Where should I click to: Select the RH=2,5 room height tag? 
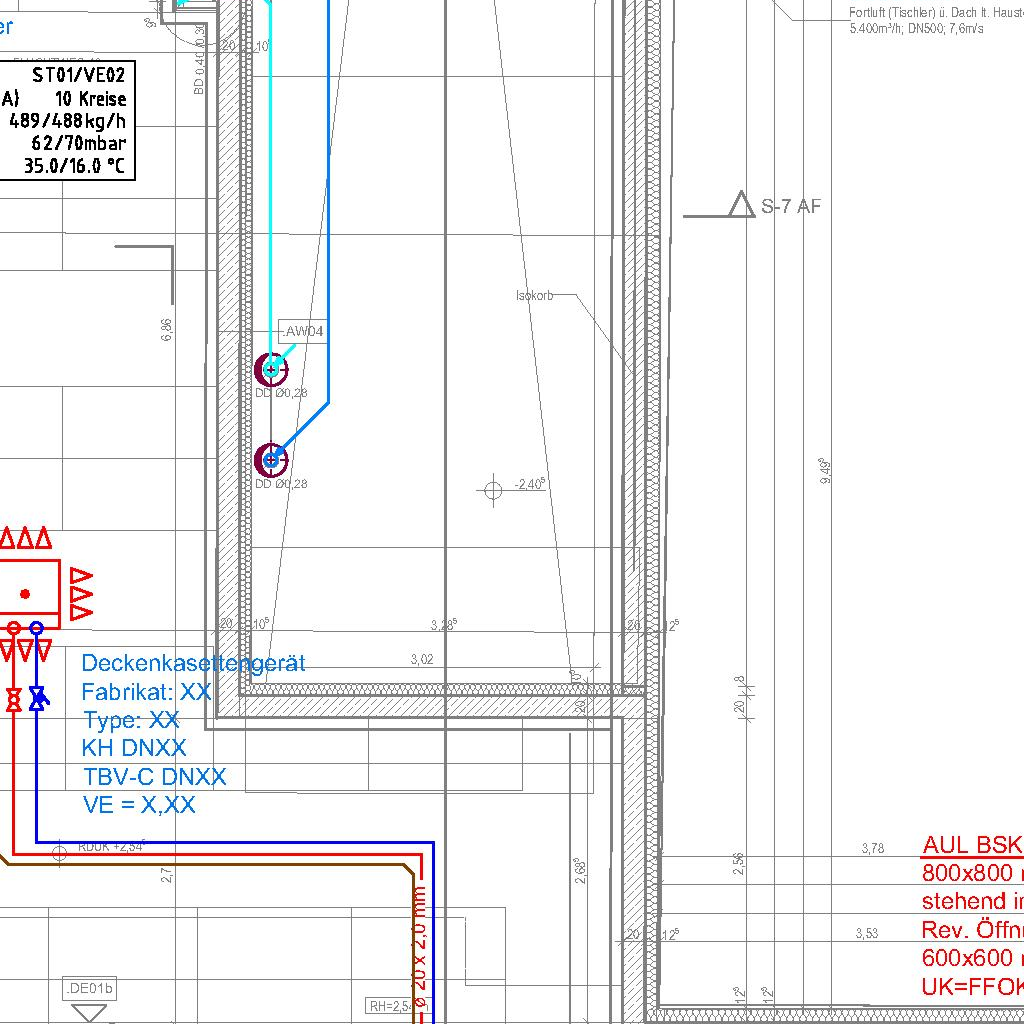[388, 1005]
